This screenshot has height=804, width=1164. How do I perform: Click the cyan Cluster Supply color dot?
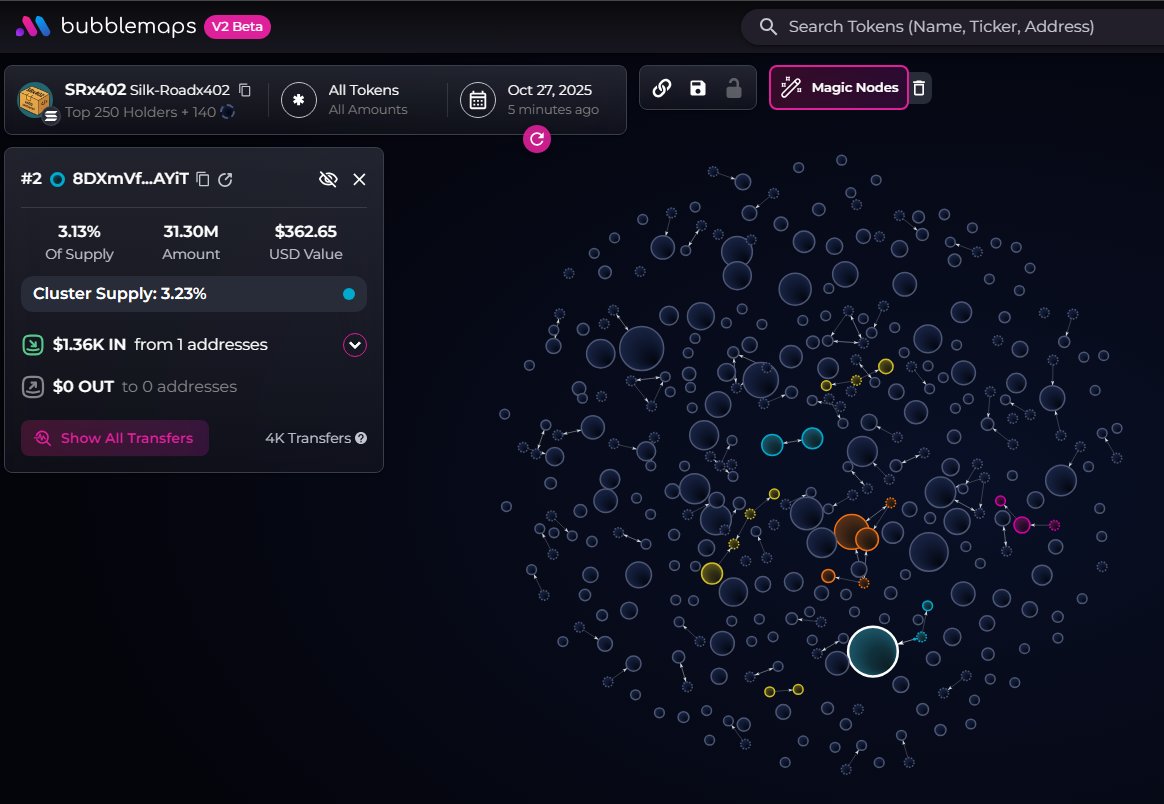point(348,294)
